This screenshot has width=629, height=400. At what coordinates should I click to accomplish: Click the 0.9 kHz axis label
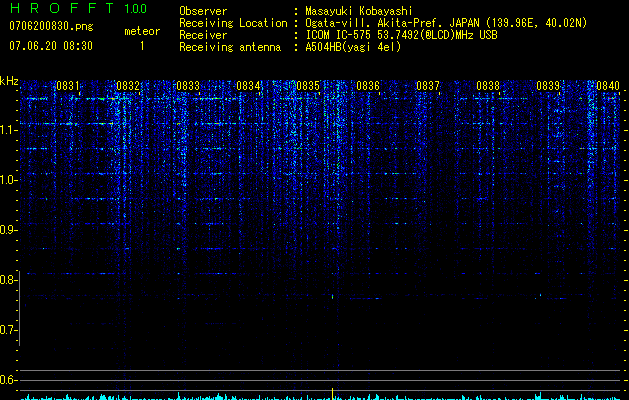[8, 230]
